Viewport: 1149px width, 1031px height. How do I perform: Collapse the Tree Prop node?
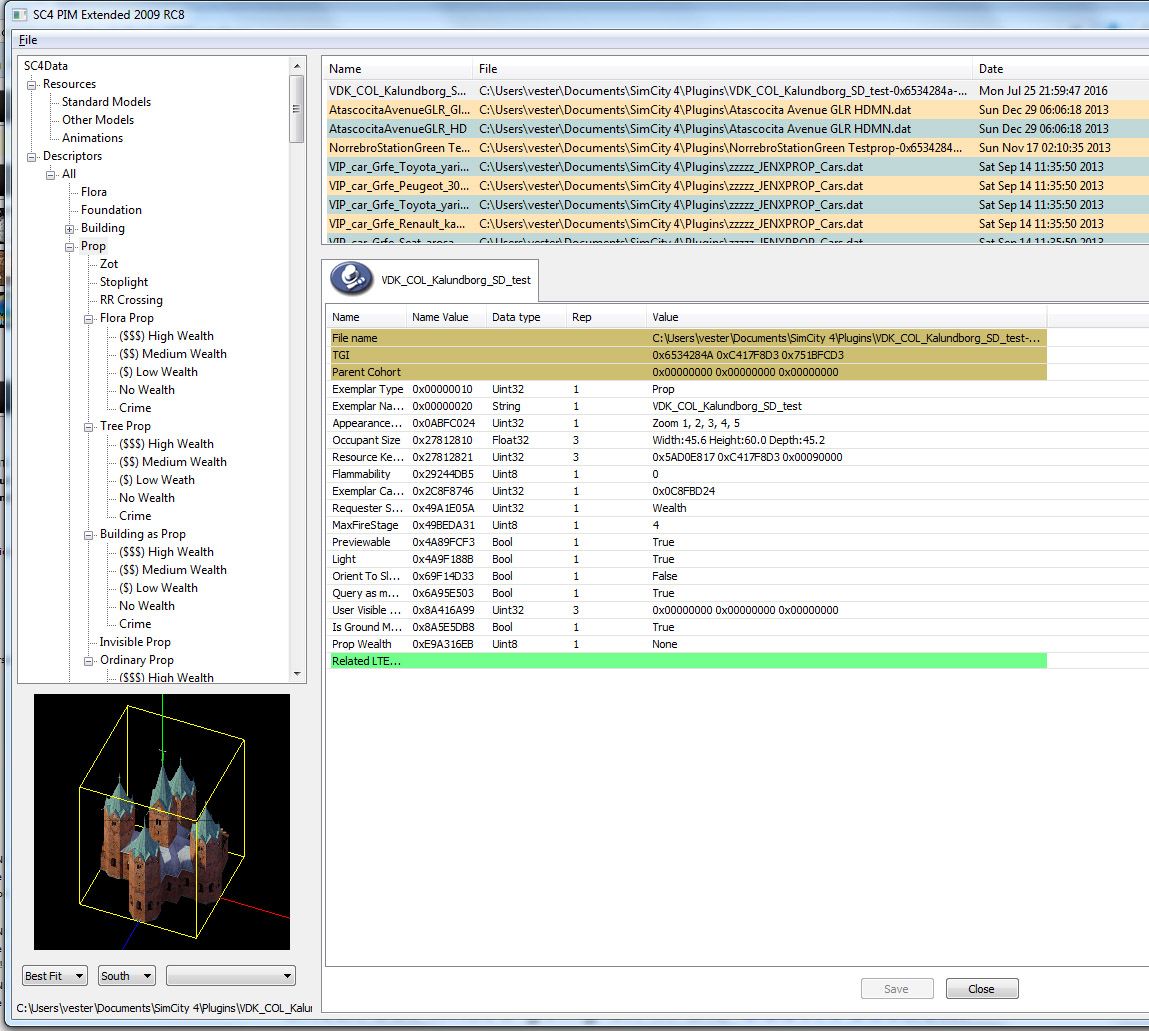click(89, 426)
